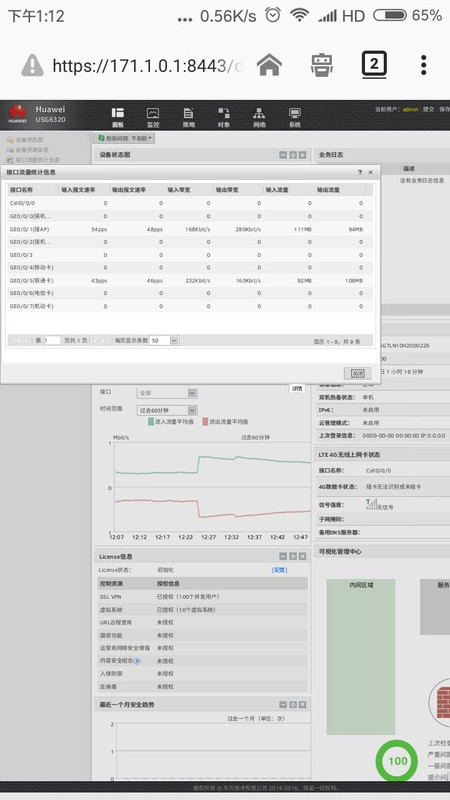Open the 监控 monitoring tab
The image size is (450, 800).
point(153,117)
